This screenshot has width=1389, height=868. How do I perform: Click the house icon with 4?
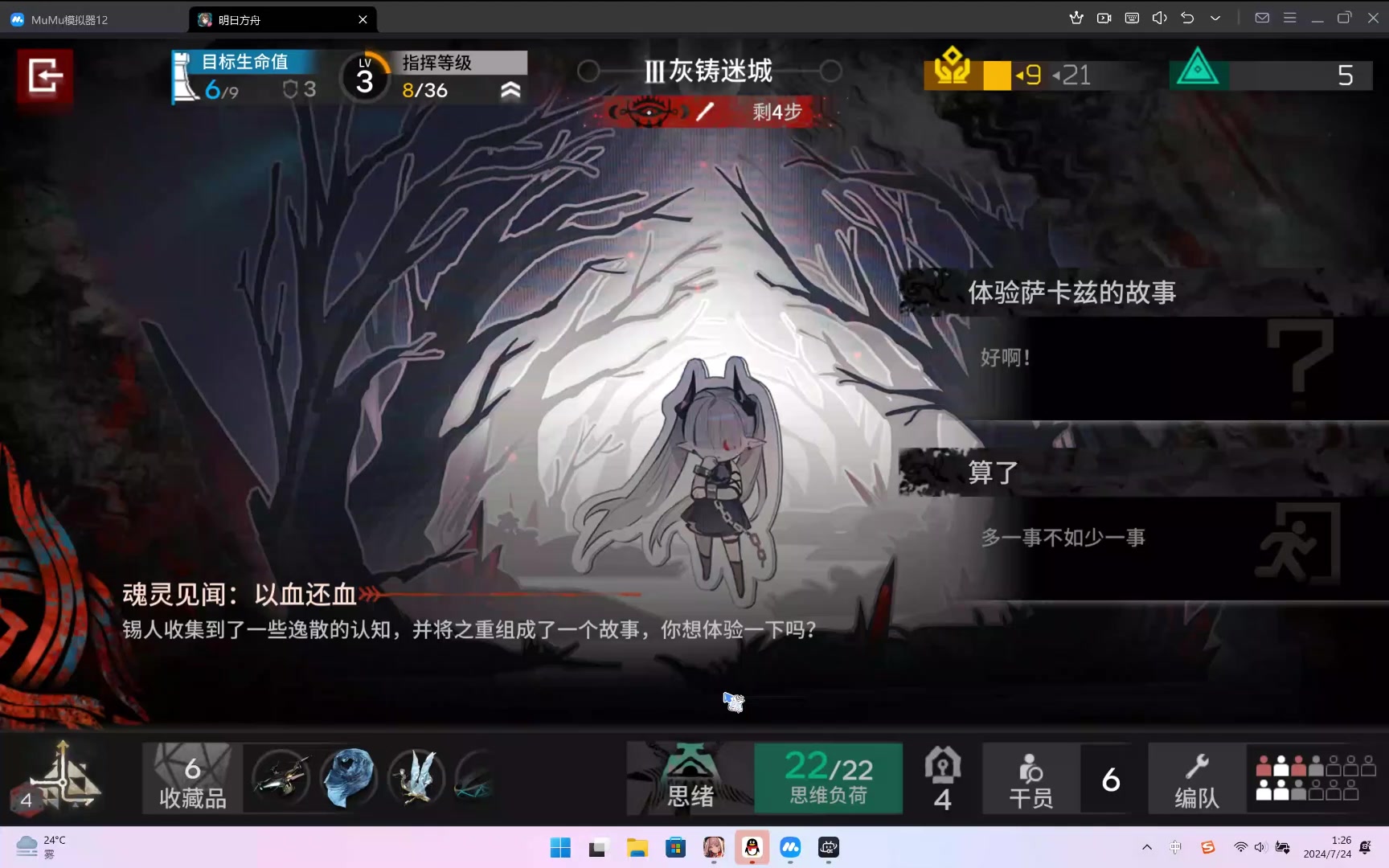click(943, 777)
